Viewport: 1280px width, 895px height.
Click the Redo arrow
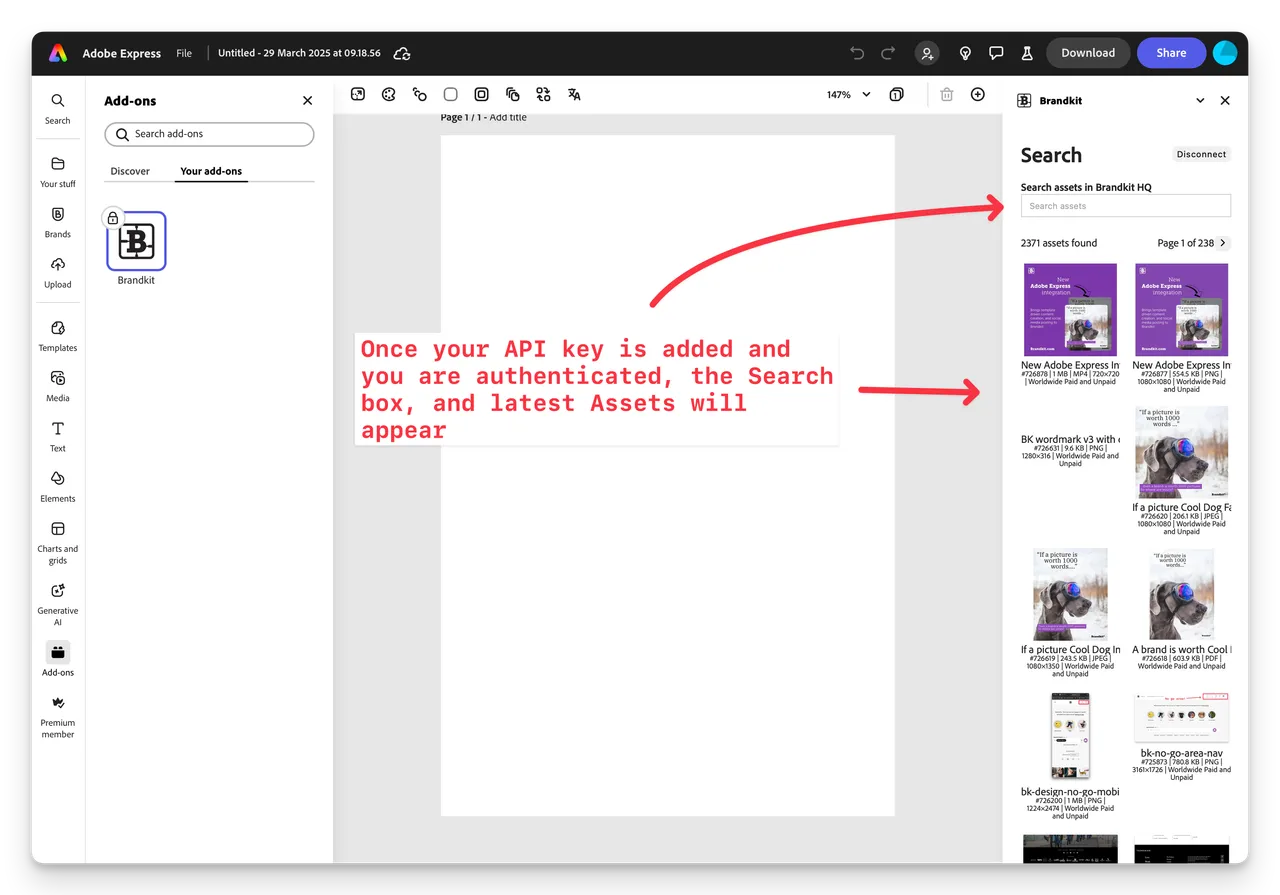tap(888, 53)
